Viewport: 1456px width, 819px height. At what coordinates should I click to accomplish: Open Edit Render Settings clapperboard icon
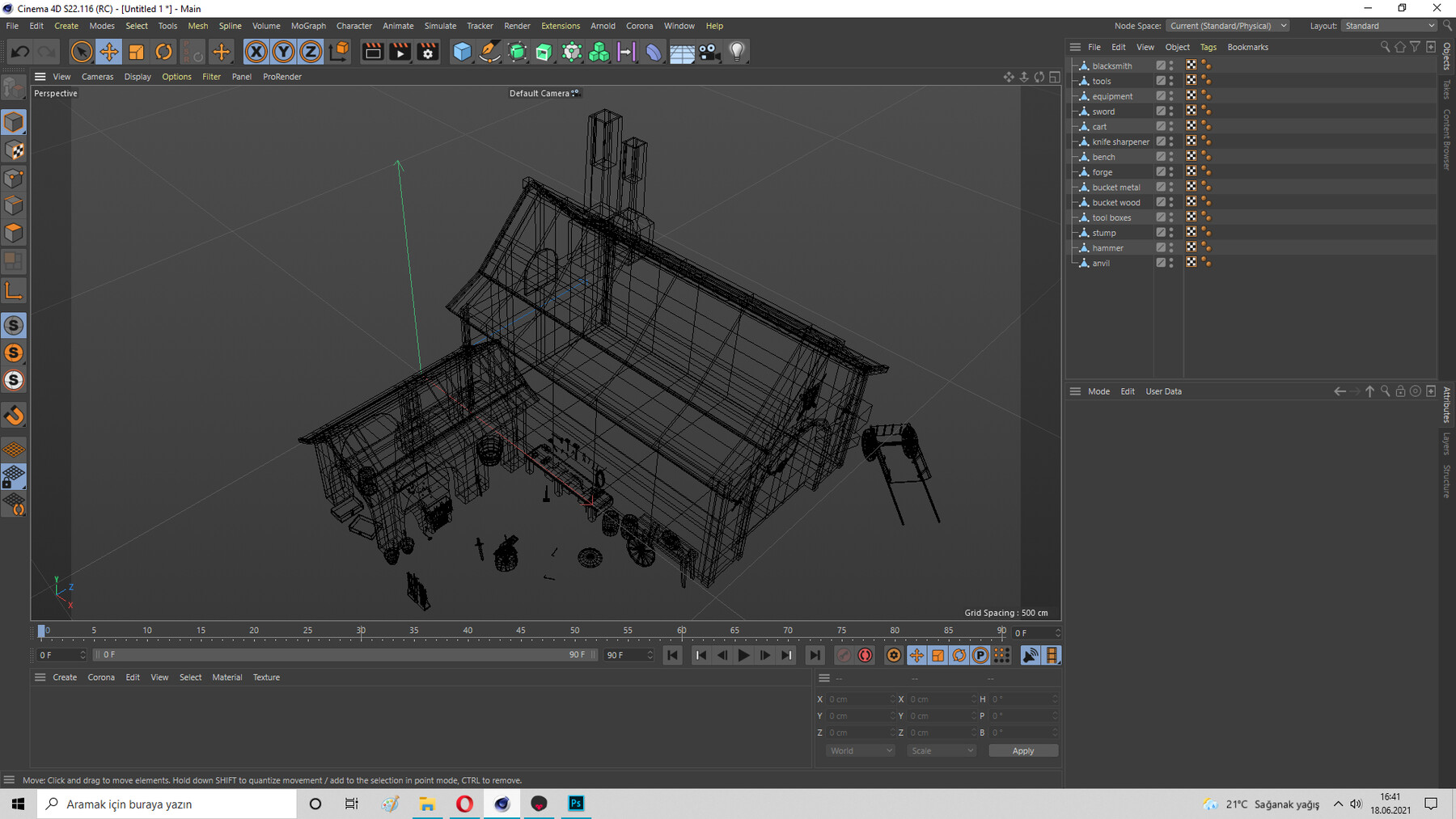428,53
